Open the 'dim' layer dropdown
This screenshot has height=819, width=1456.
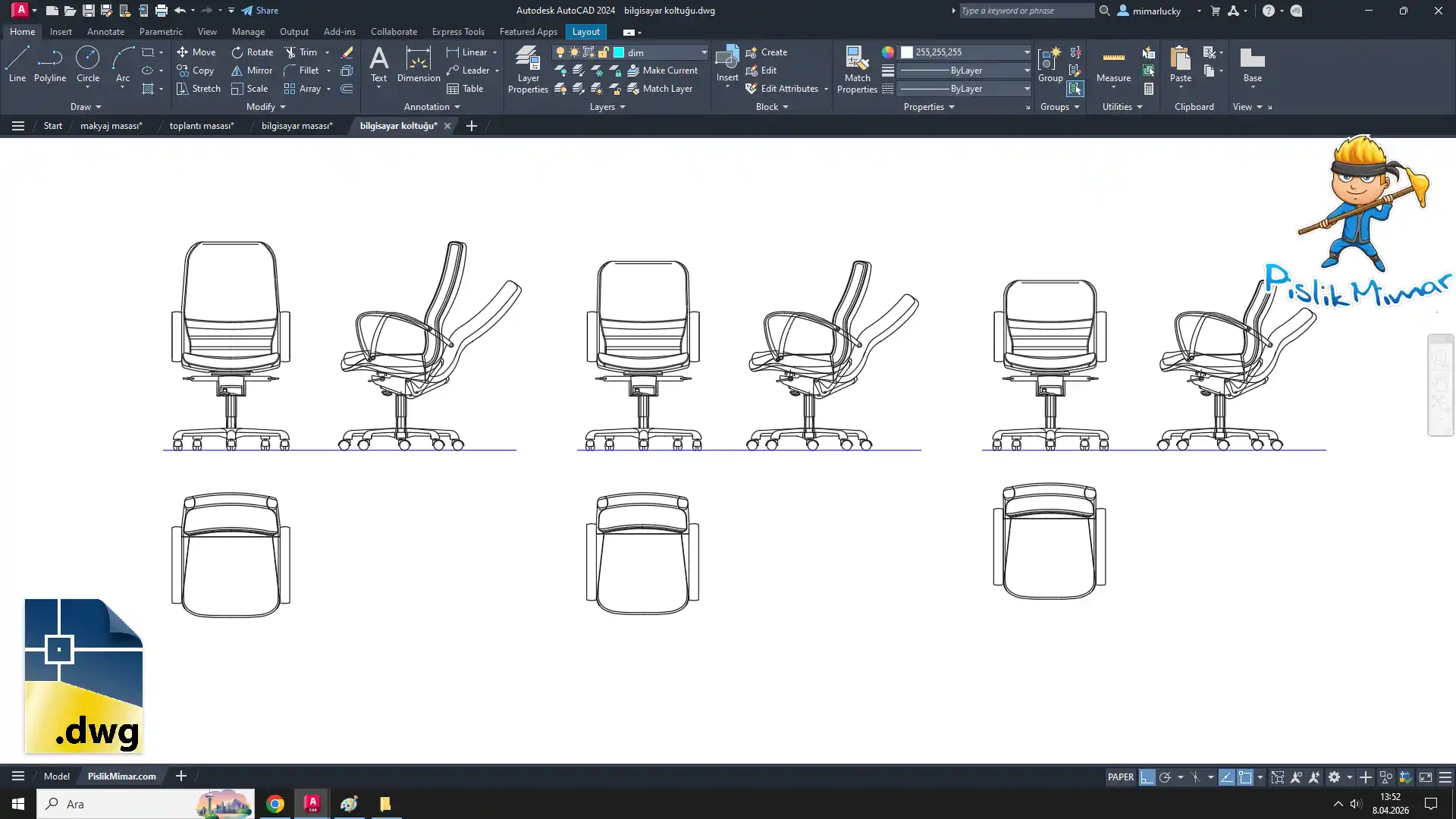coord(704,52)
